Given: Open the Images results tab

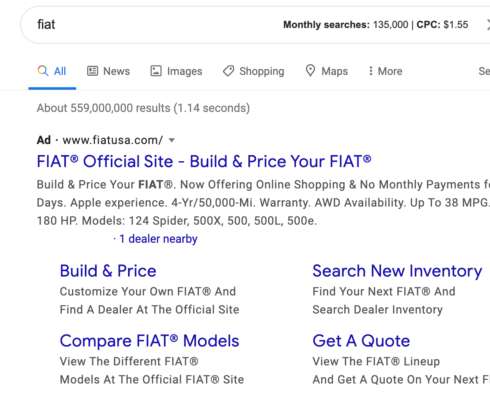Looking at the screenshot, I should [176, 71].
